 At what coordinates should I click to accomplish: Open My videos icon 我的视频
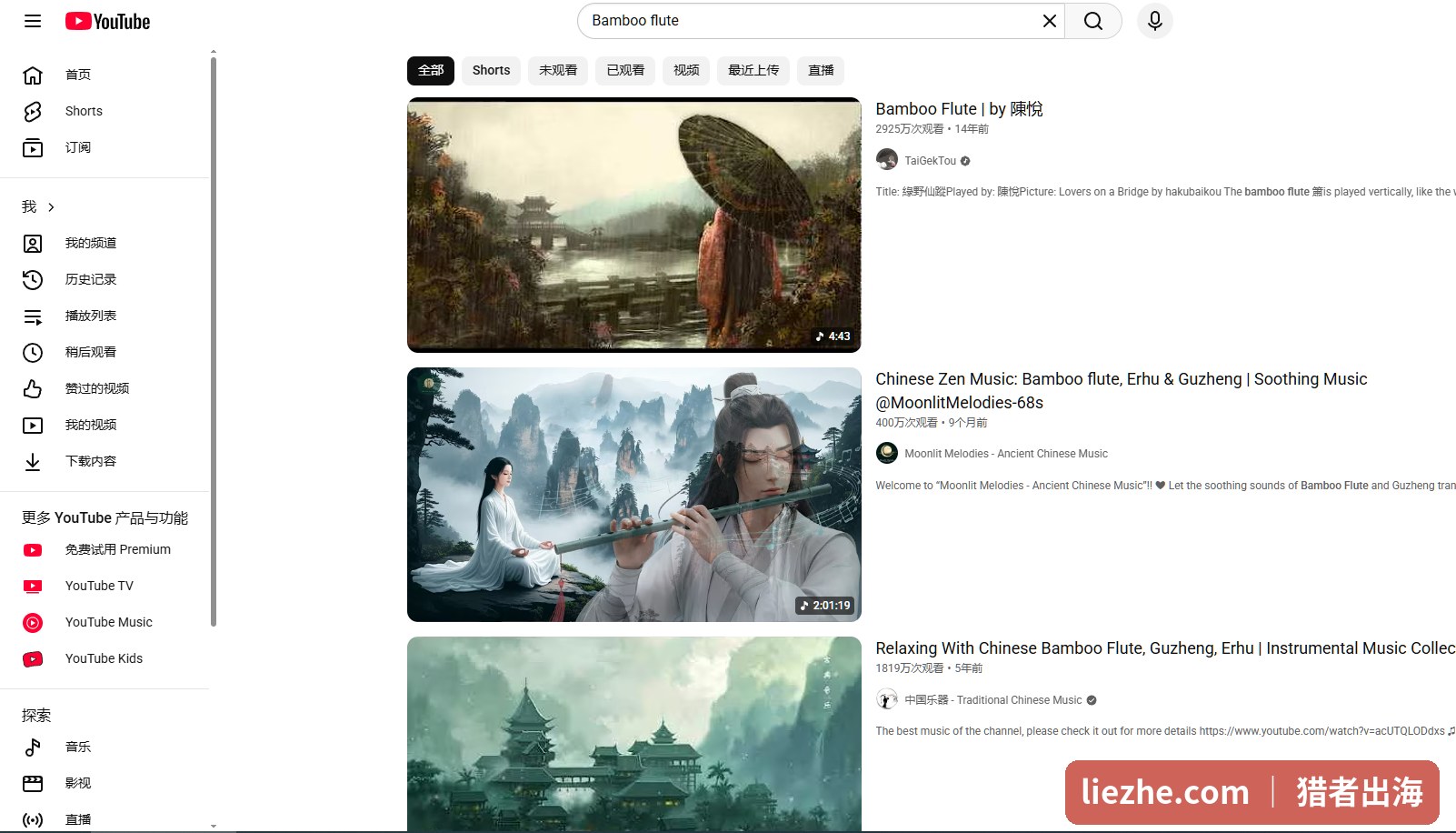33,425
